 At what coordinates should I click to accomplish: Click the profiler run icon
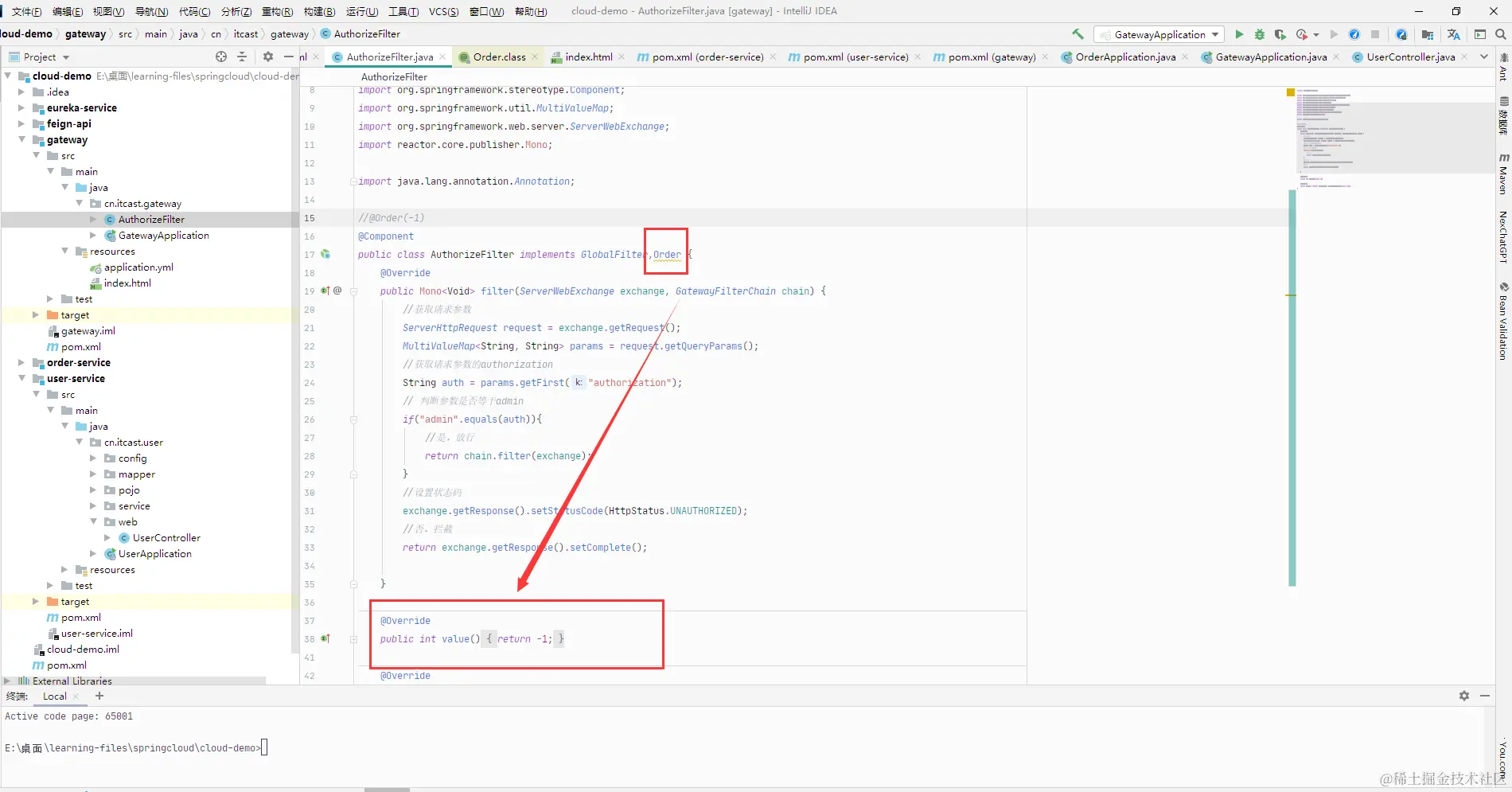1302,34
